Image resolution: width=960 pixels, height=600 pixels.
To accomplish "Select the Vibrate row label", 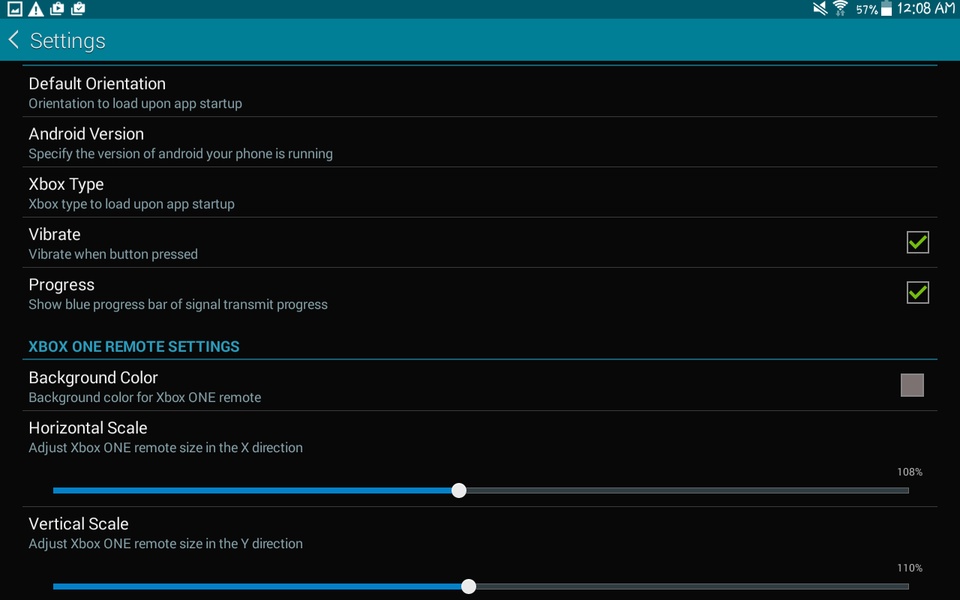I will pyautogui.click(x=54, y=234).
